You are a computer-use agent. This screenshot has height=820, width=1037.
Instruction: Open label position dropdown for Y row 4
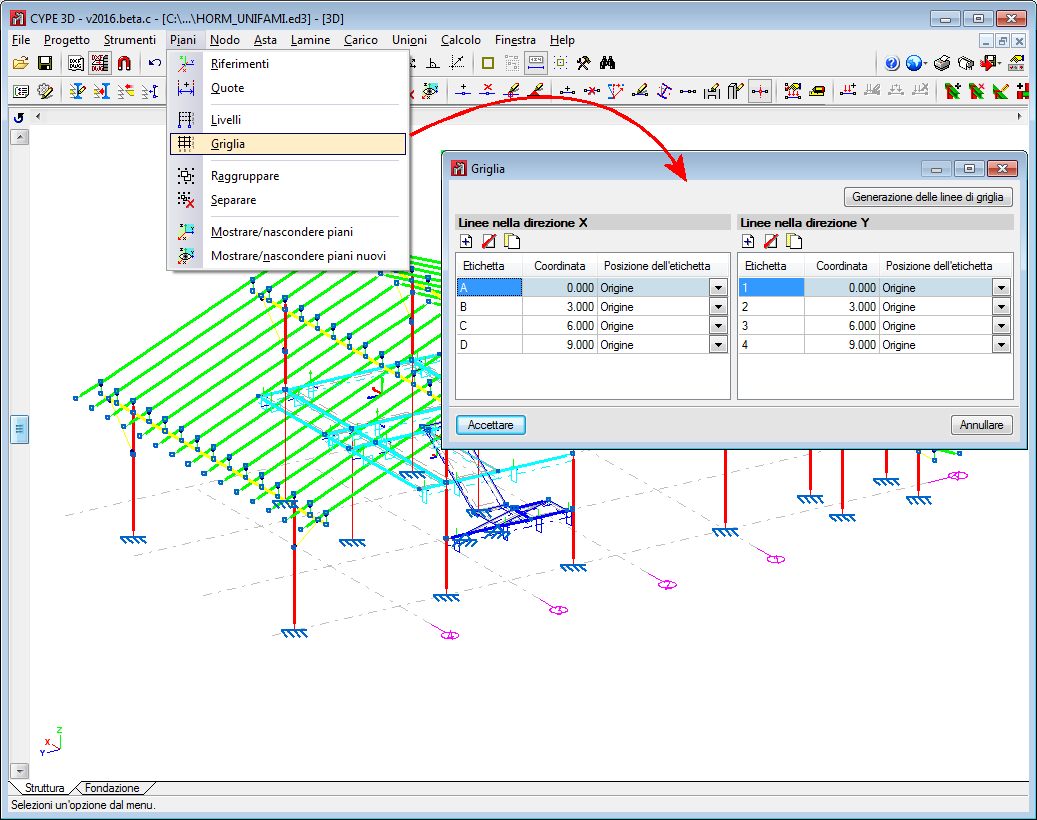point(1001,345)
